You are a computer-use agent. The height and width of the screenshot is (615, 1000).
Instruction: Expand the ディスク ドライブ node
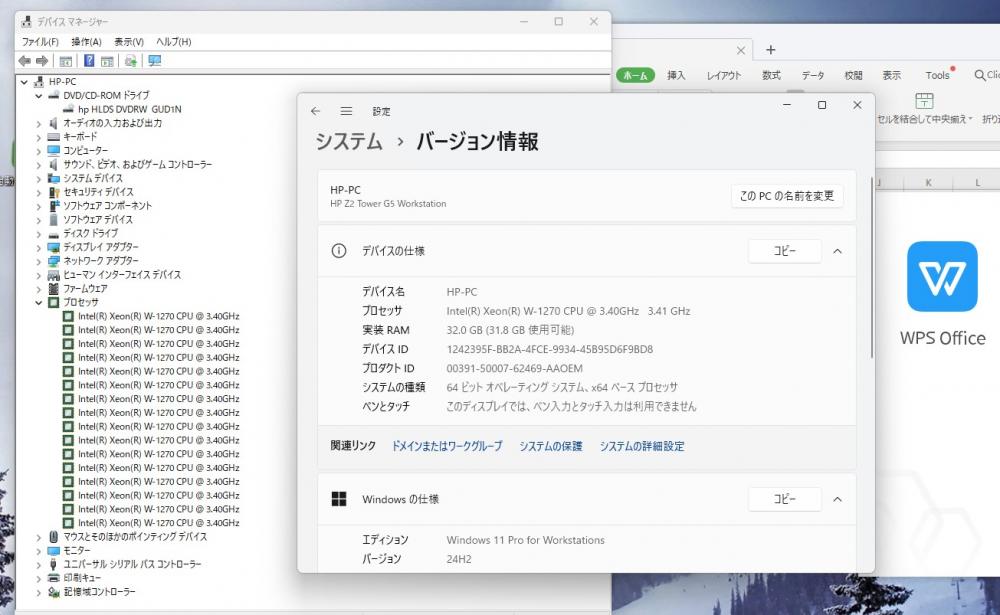[38, 233]
